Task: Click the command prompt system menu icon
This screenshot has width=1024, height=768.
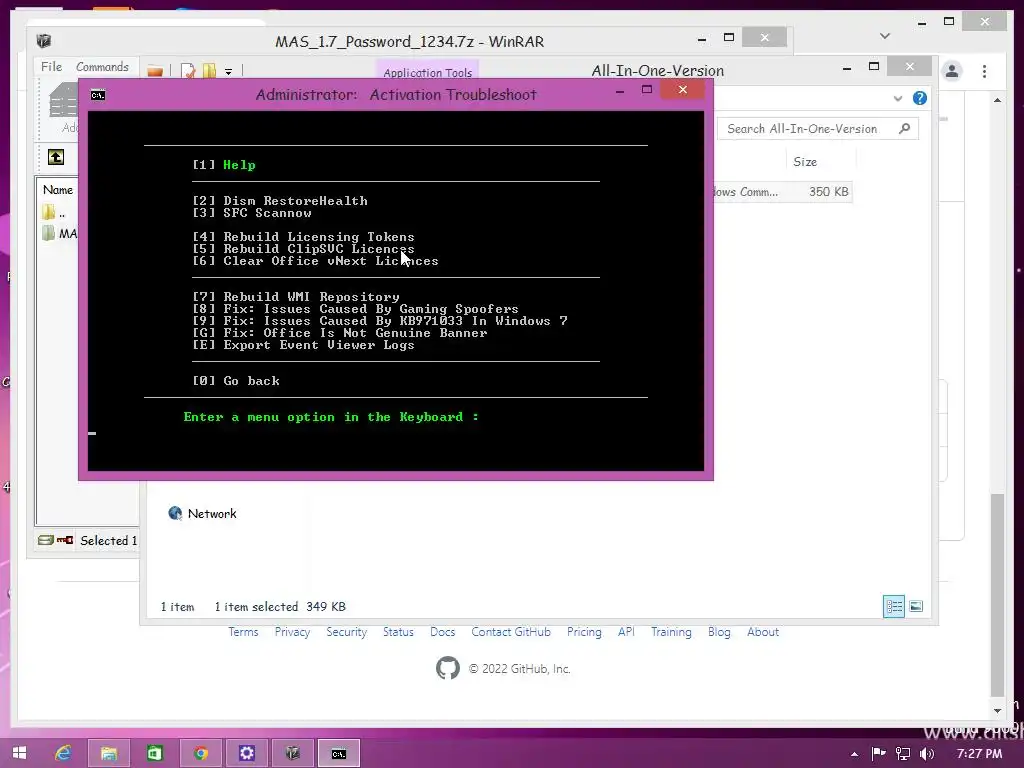Action: (98, 95)
